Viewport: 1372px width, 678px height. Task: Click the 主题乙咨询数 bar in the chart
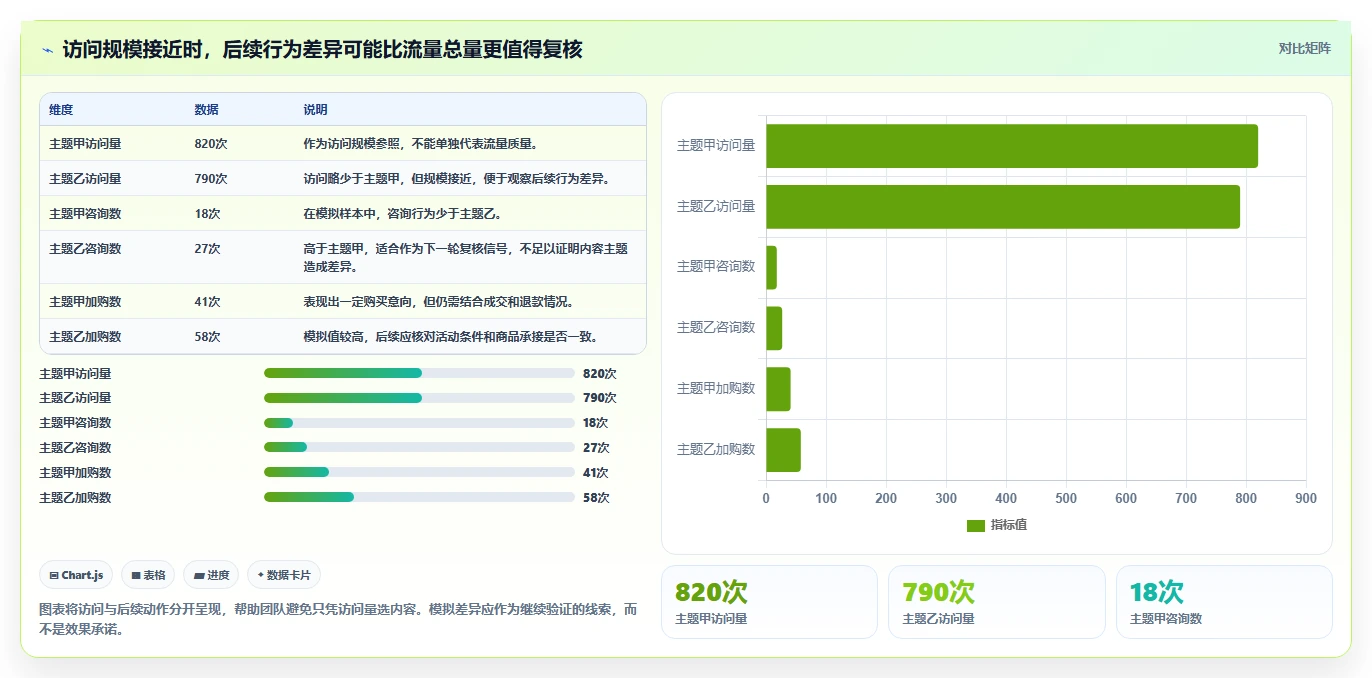pos(774,328)
